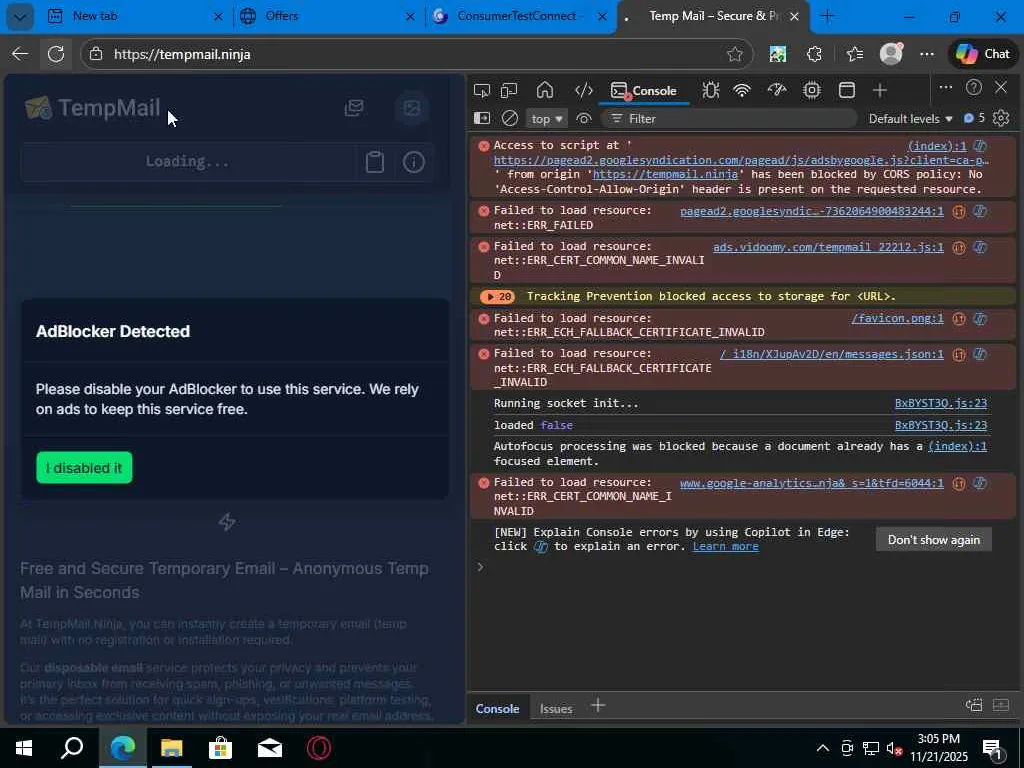
Task: Reload the tempmail.ninja page
Action: click(56, 54)
